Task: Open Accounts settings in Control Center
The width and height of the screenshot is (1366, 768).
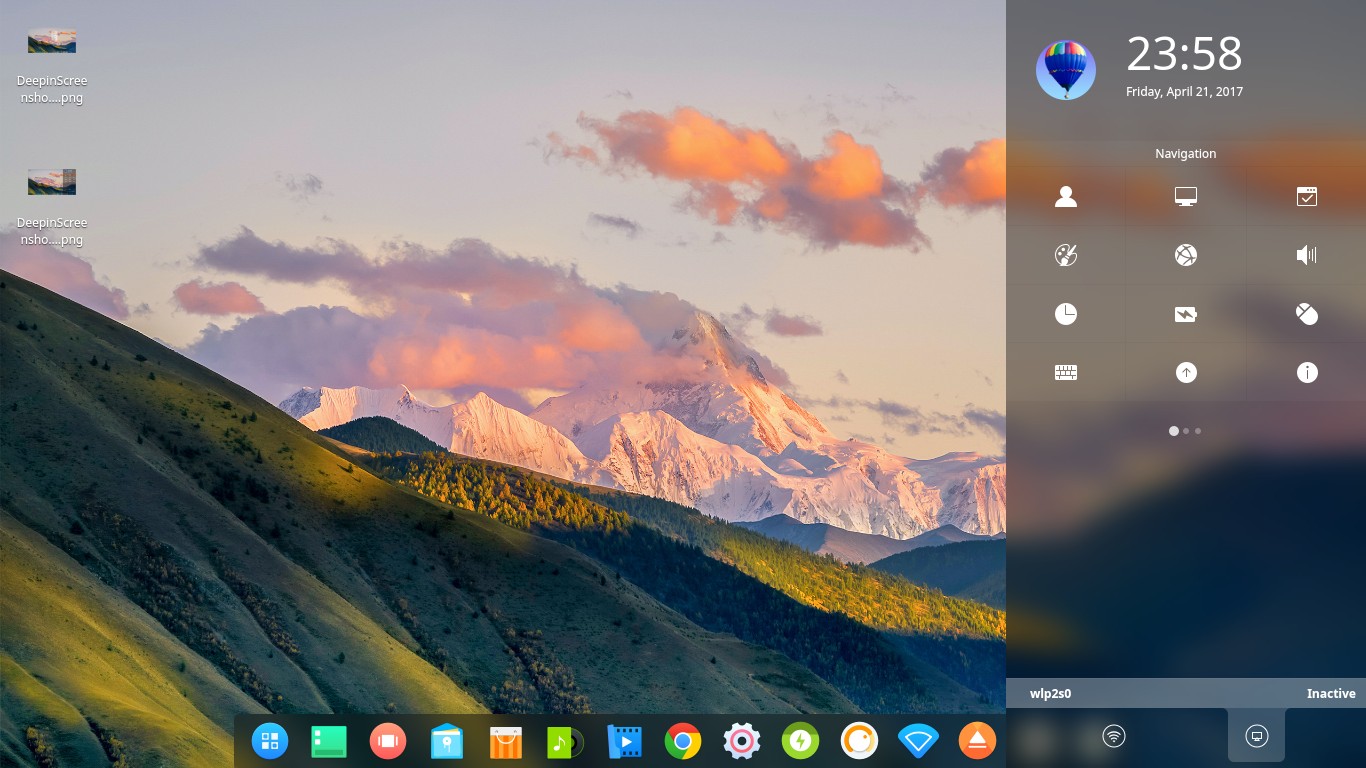Action: (x=1066, y=196)
